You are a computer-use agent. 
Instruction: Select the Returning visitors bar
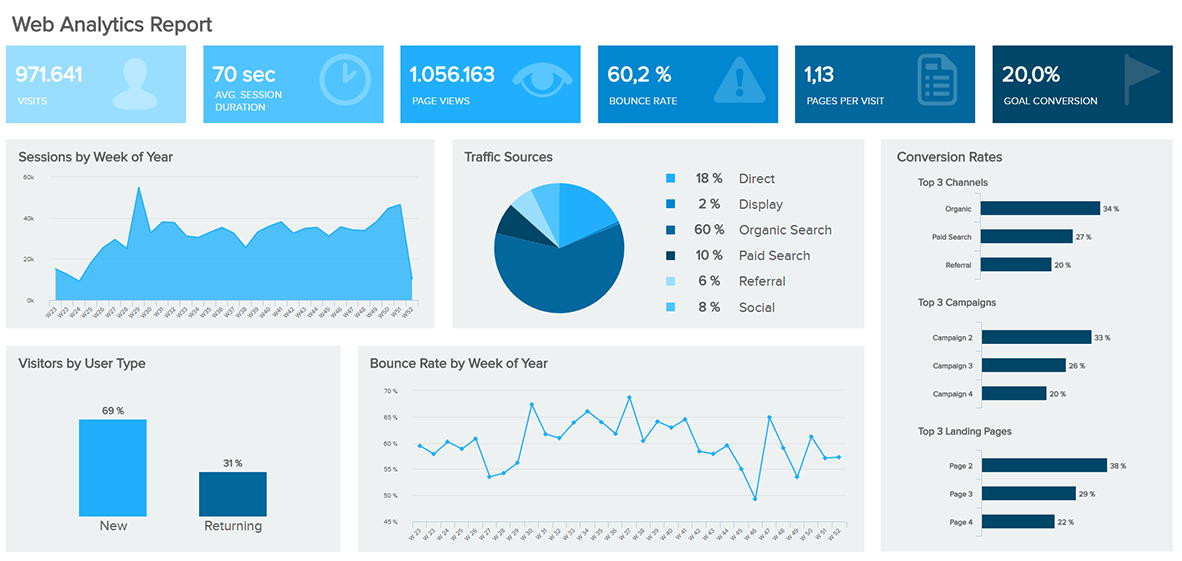[233, 493]
